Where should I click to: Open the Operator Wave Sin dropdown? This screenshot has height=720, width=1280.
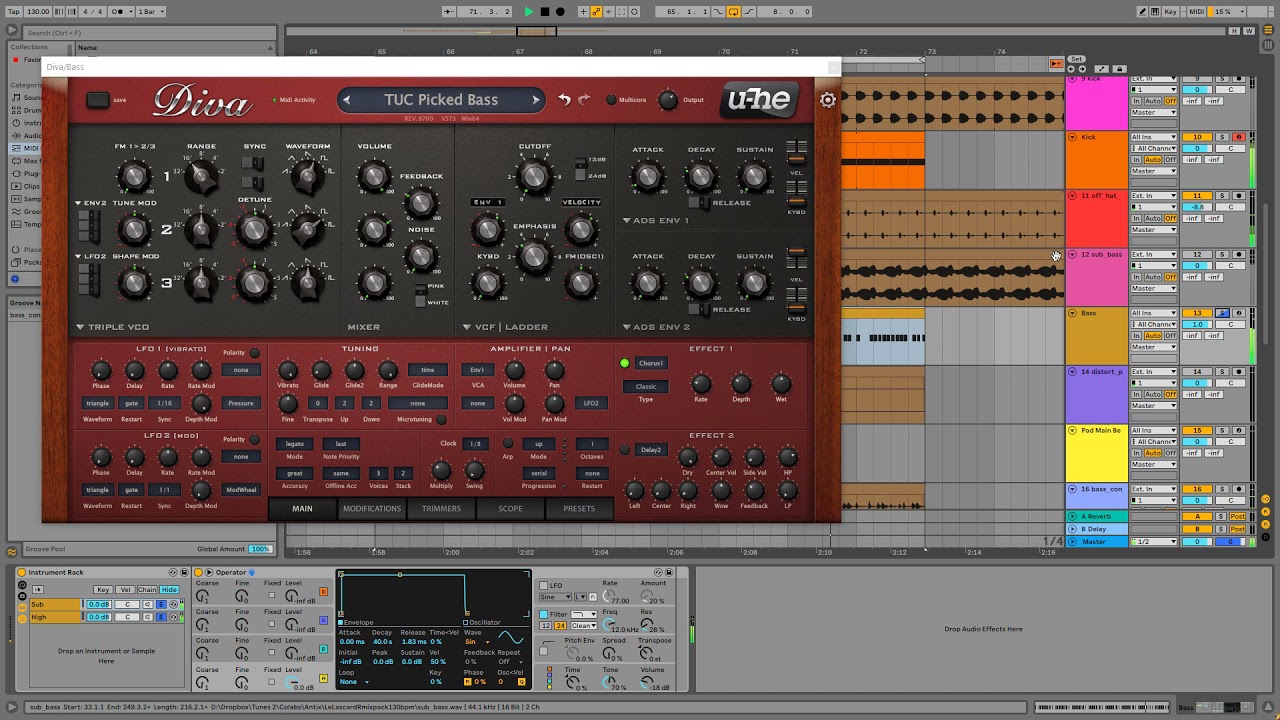tap(479, 642)
